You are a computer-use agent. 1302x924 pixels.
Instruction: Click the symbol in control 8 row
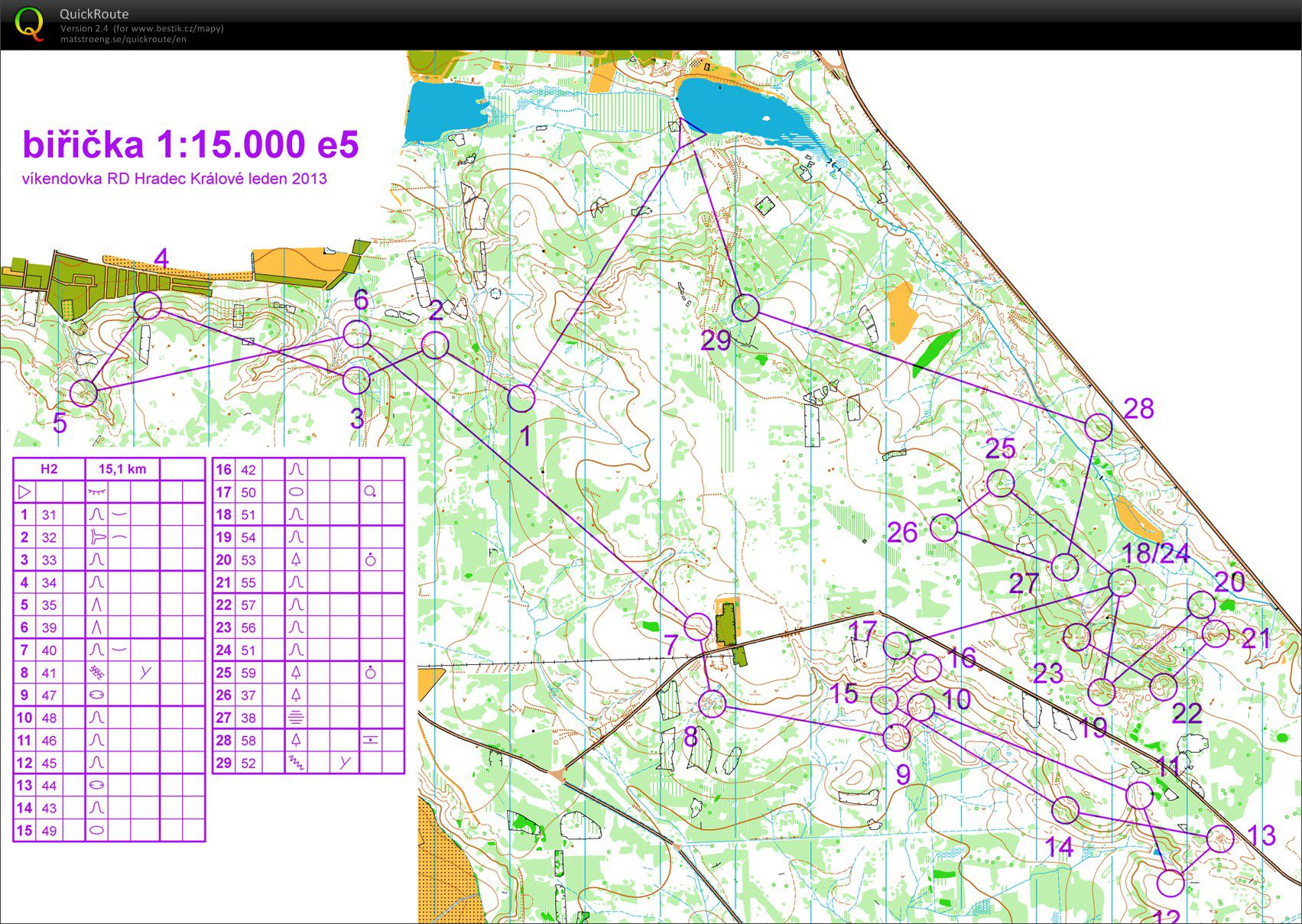tap(96, 673)
